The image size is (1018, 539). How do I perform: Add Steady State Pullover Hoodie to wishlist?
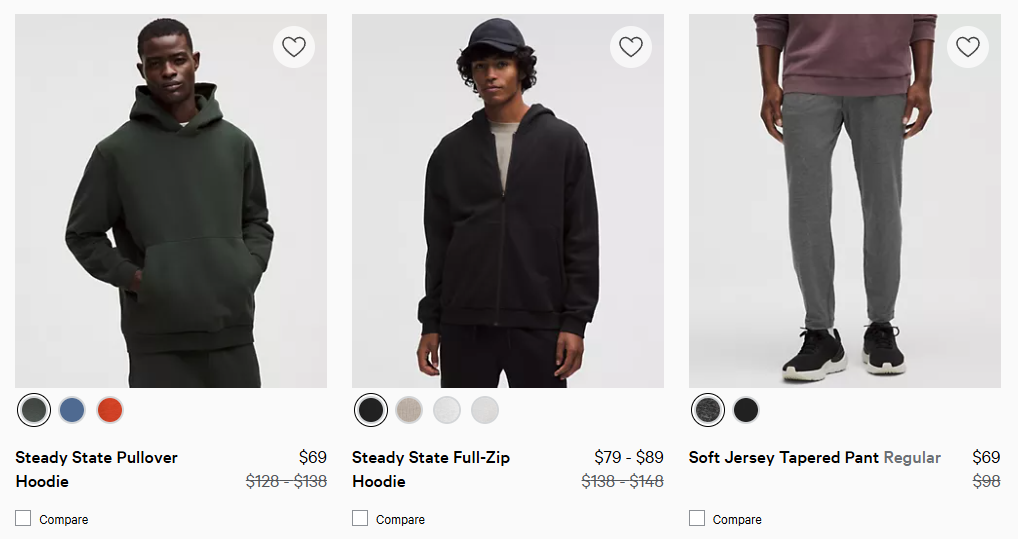(x=293, y=47)
